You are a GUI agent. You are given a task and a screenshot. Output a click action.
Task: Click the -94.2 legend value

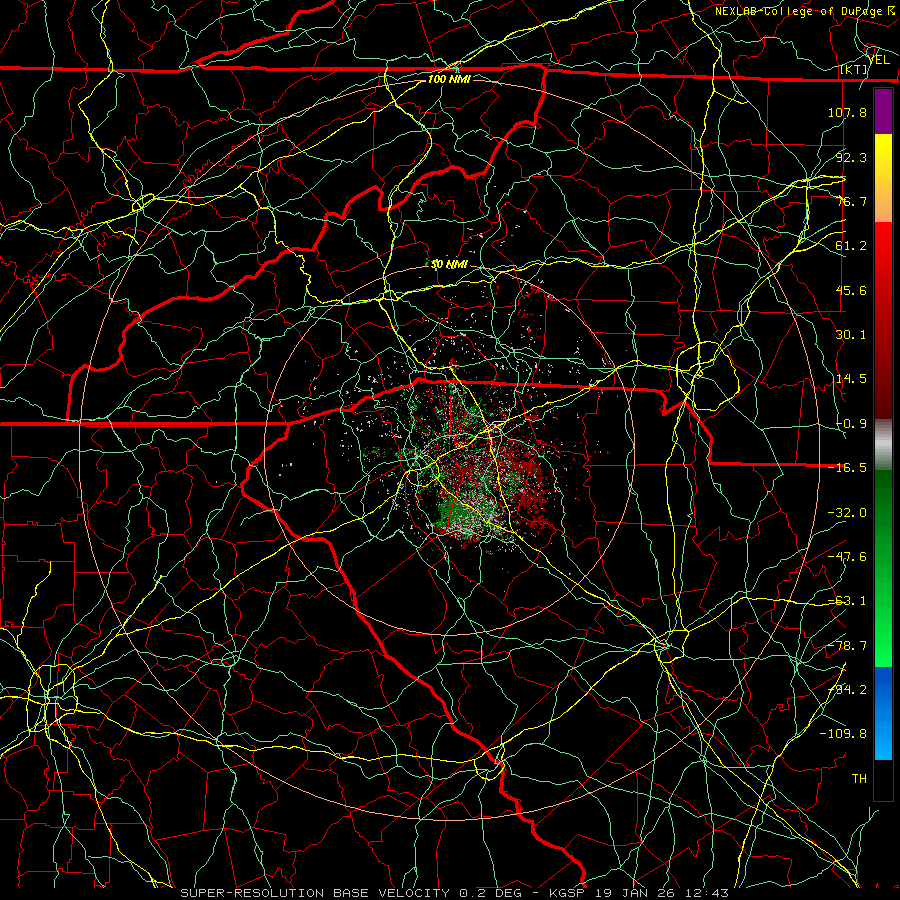[847, 690]
